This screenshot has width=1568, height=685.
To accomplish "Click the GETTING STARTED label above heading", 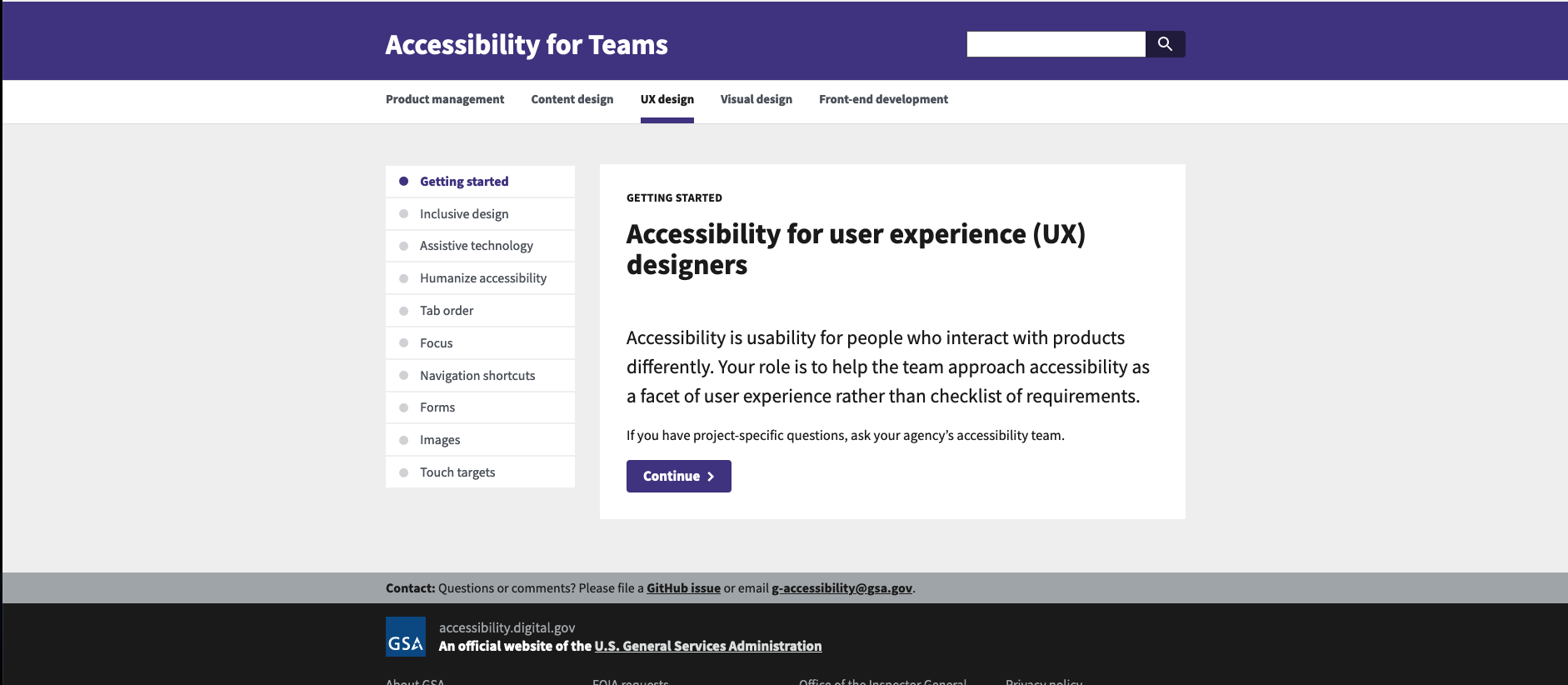I will (x=674, y=198).
